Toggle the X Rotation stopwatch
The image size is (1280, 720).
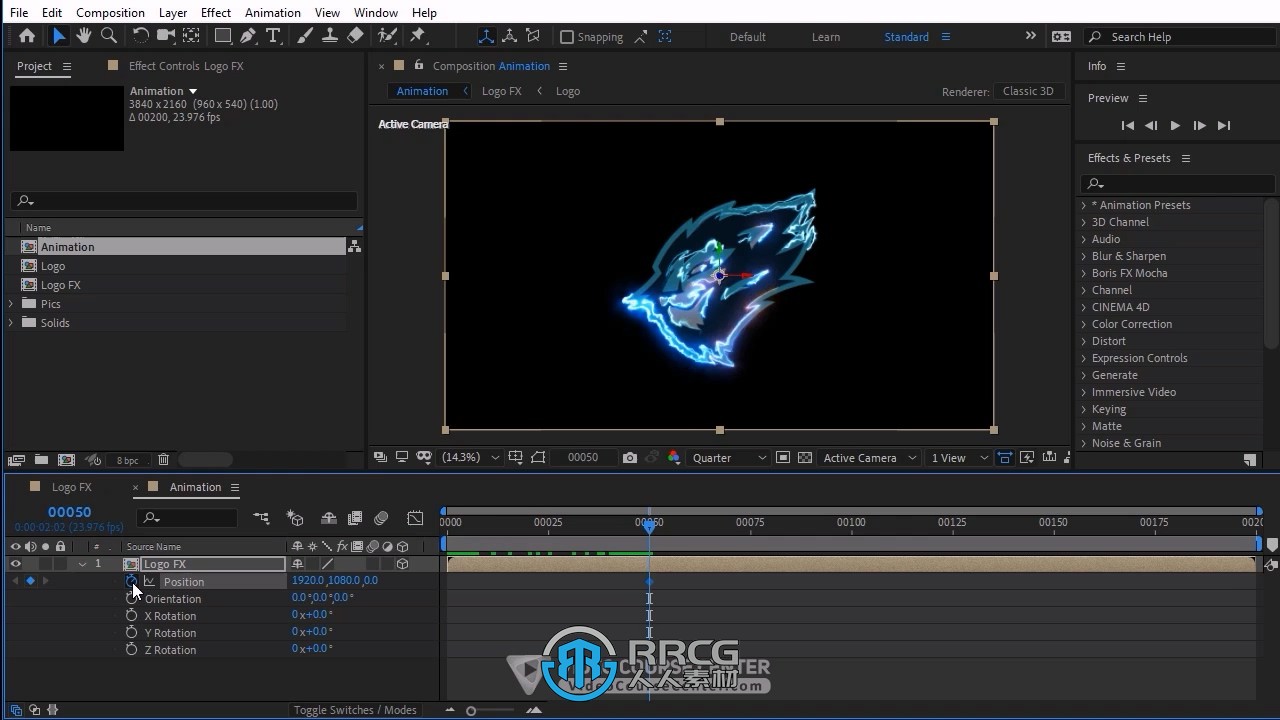pyautogui.click(x=131, y=615)
